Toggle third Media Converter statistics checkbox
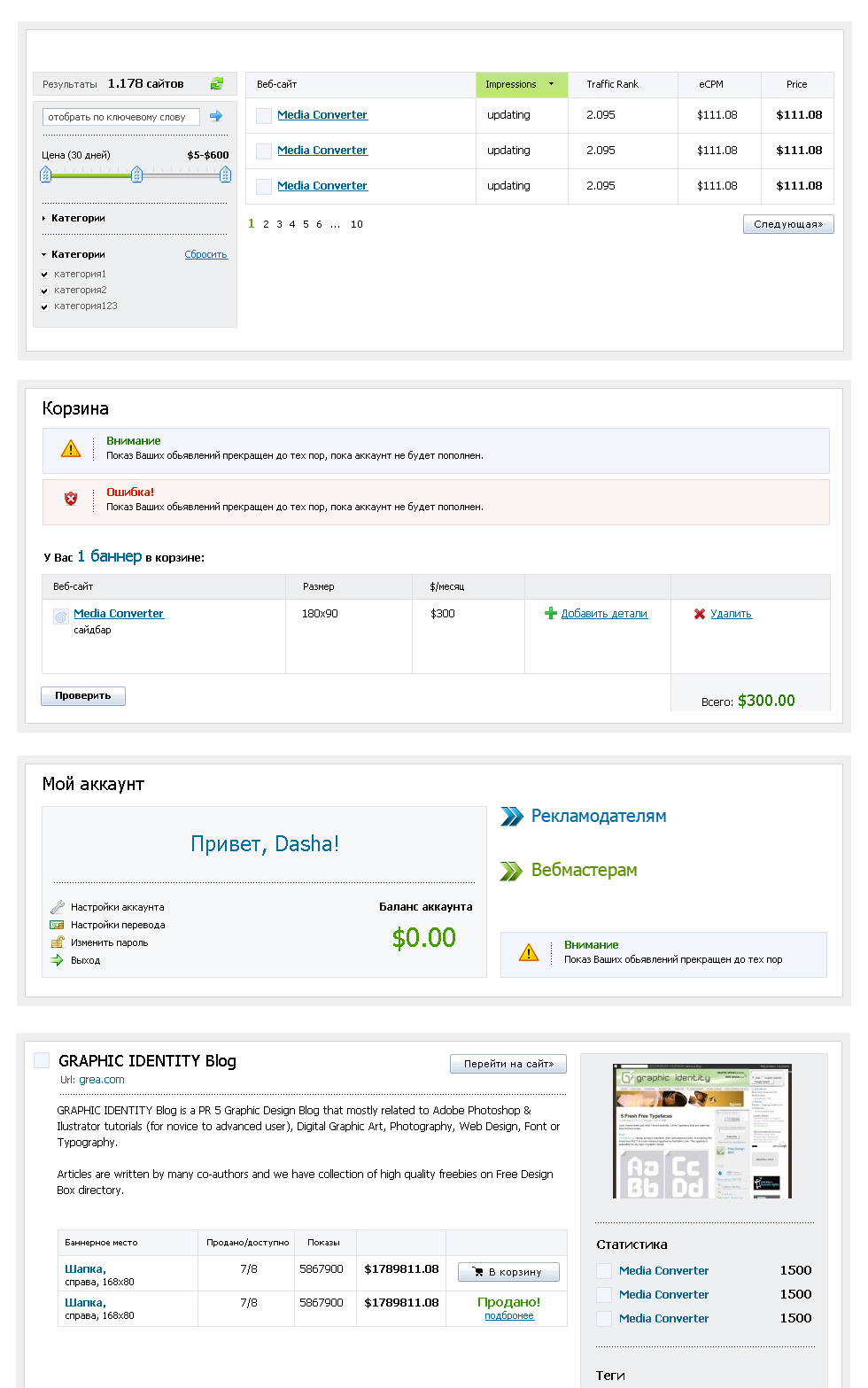 (604, 1318)
